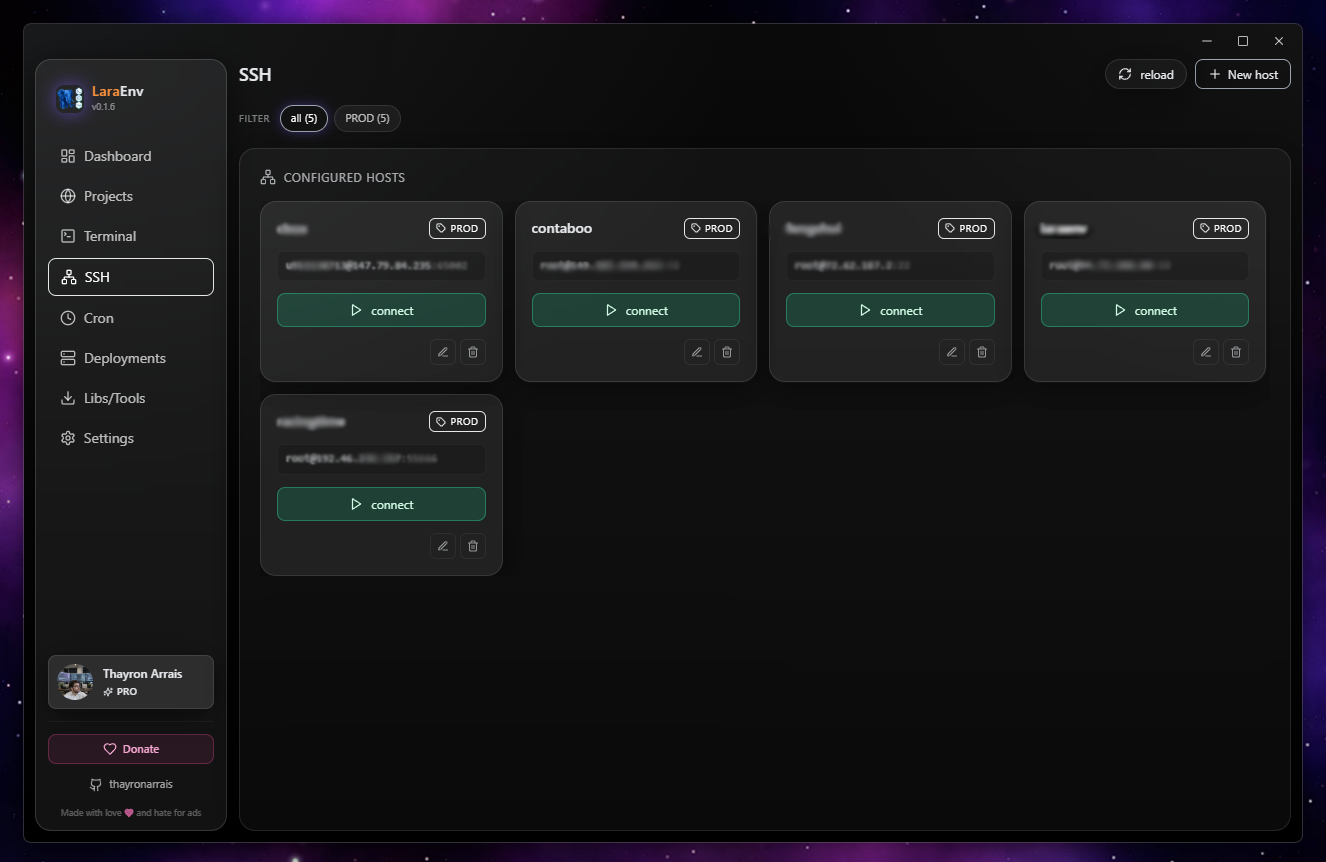Click Thayron Arrais profile avatar

point(75,682)
